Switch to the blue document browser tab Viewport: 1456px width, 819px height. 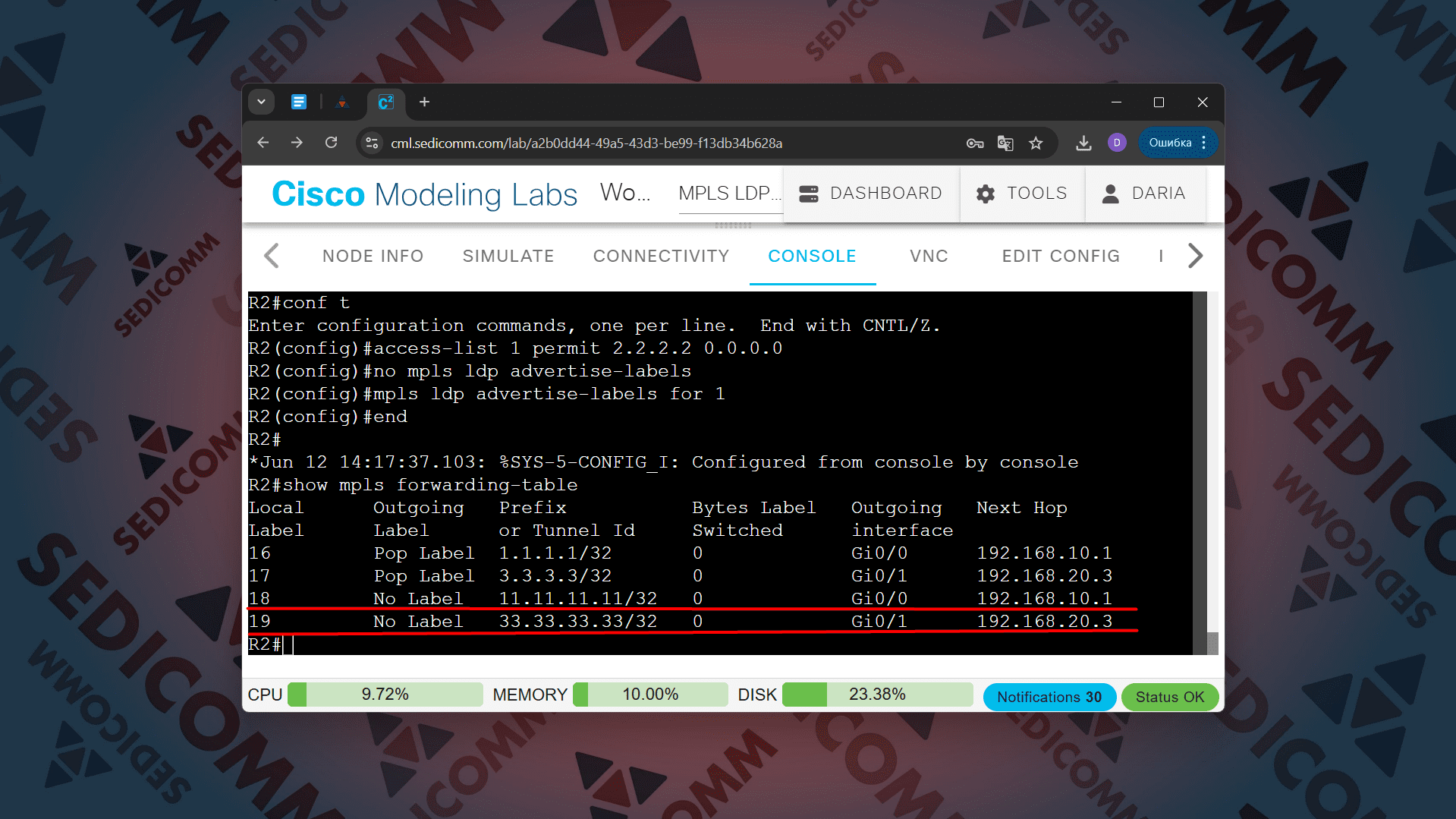click(x=299, y=102)
